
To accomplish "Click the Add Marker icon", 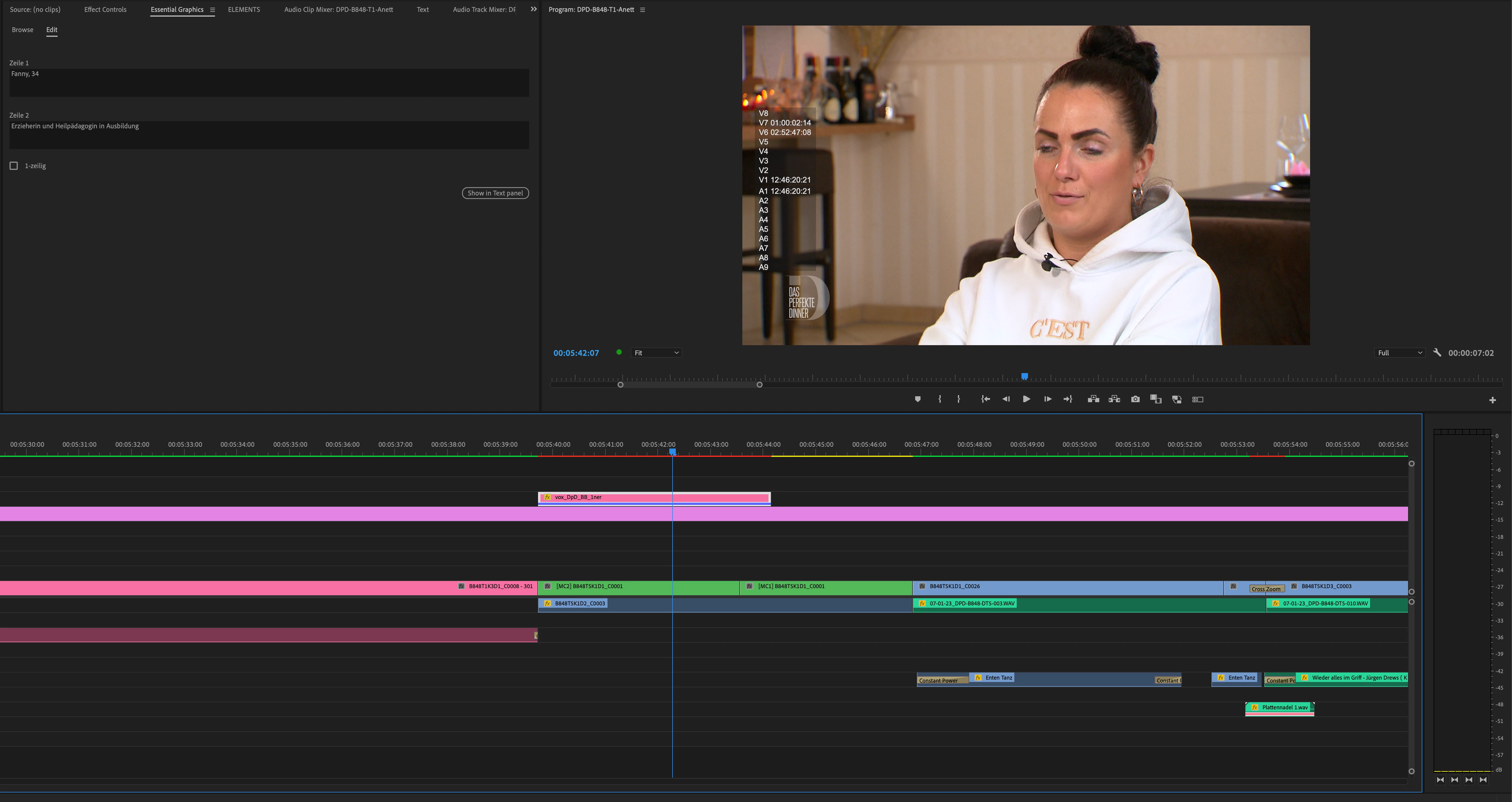I will (x=918, y=399).
